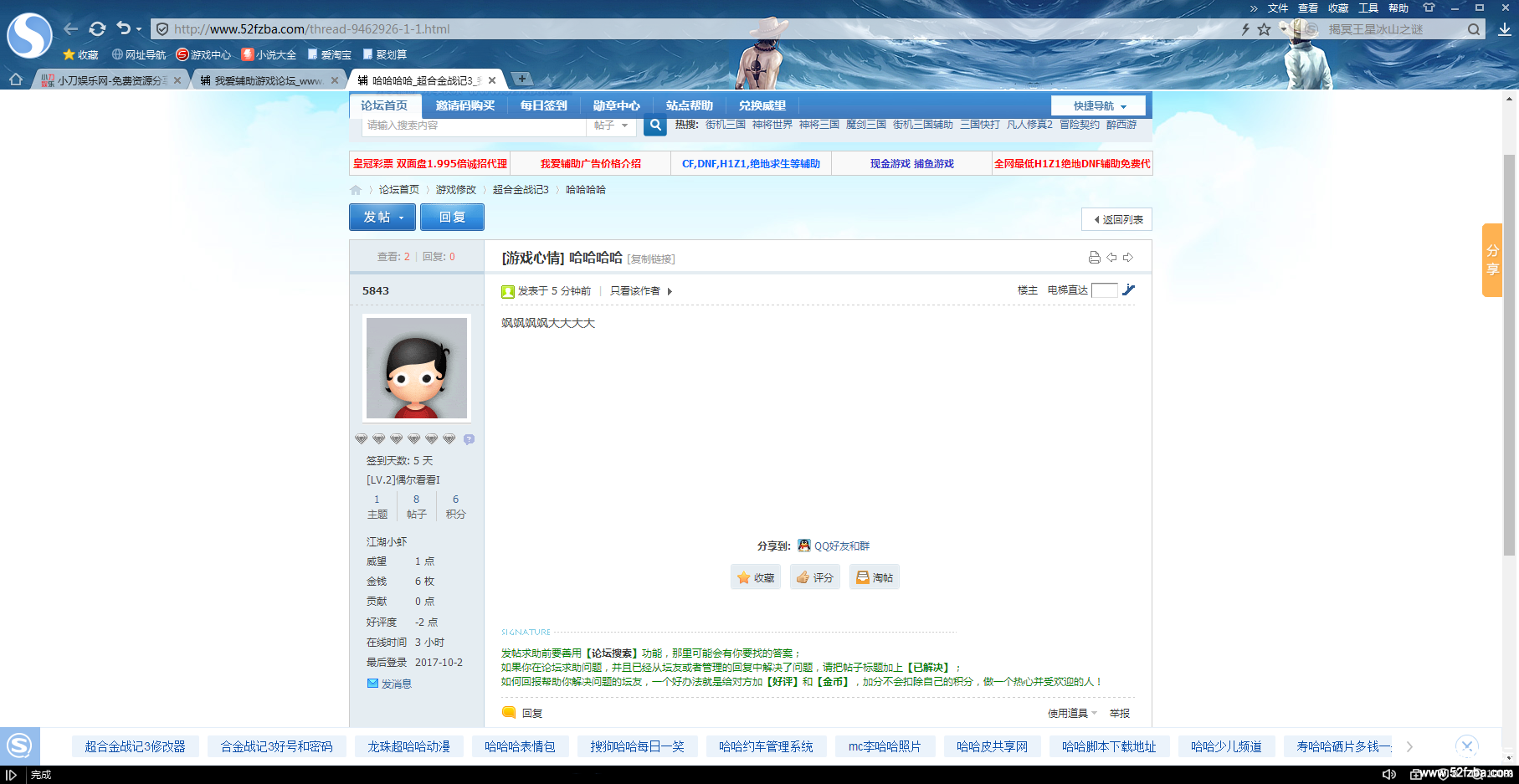The image size is (1519, 784).
Task: Expand the 只看该作者 arrow
Action: (x=670, y=291)
